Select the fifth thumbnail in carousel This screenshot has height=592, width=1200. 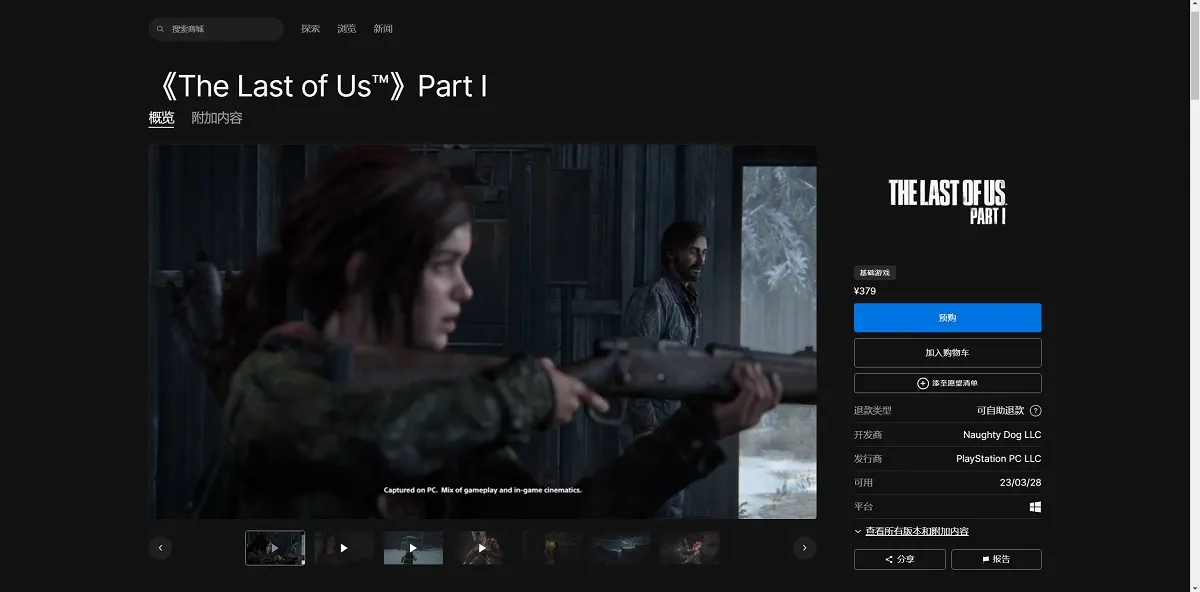(551, 548)
